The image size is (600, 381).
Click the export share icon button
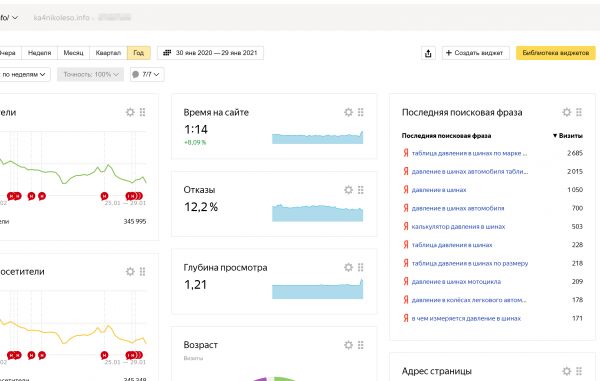point(428,53)
